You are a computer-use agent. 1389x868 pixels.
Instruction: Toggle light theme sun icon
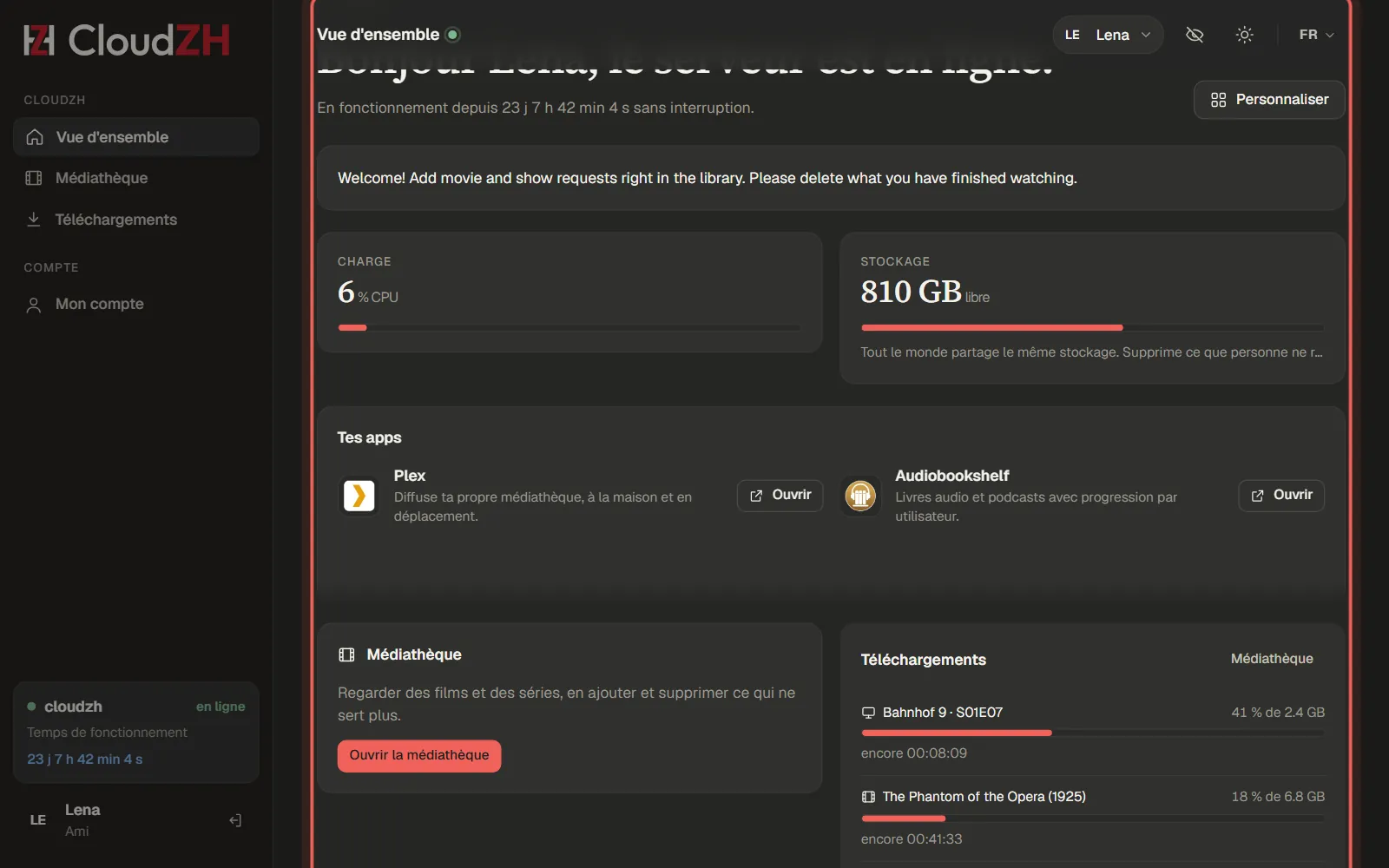pos(1244,35)
